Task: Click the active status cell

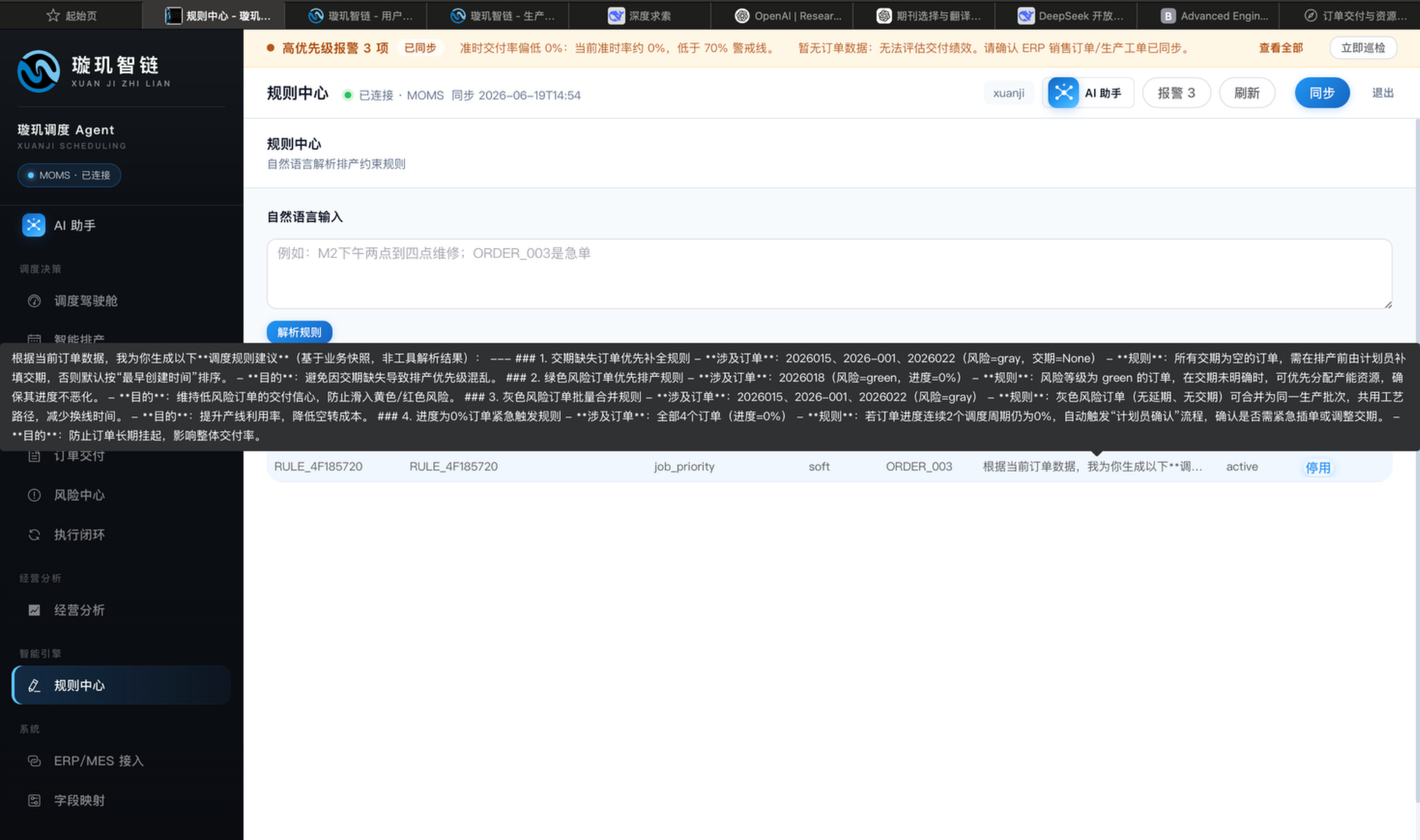Action: [1242, 467]
